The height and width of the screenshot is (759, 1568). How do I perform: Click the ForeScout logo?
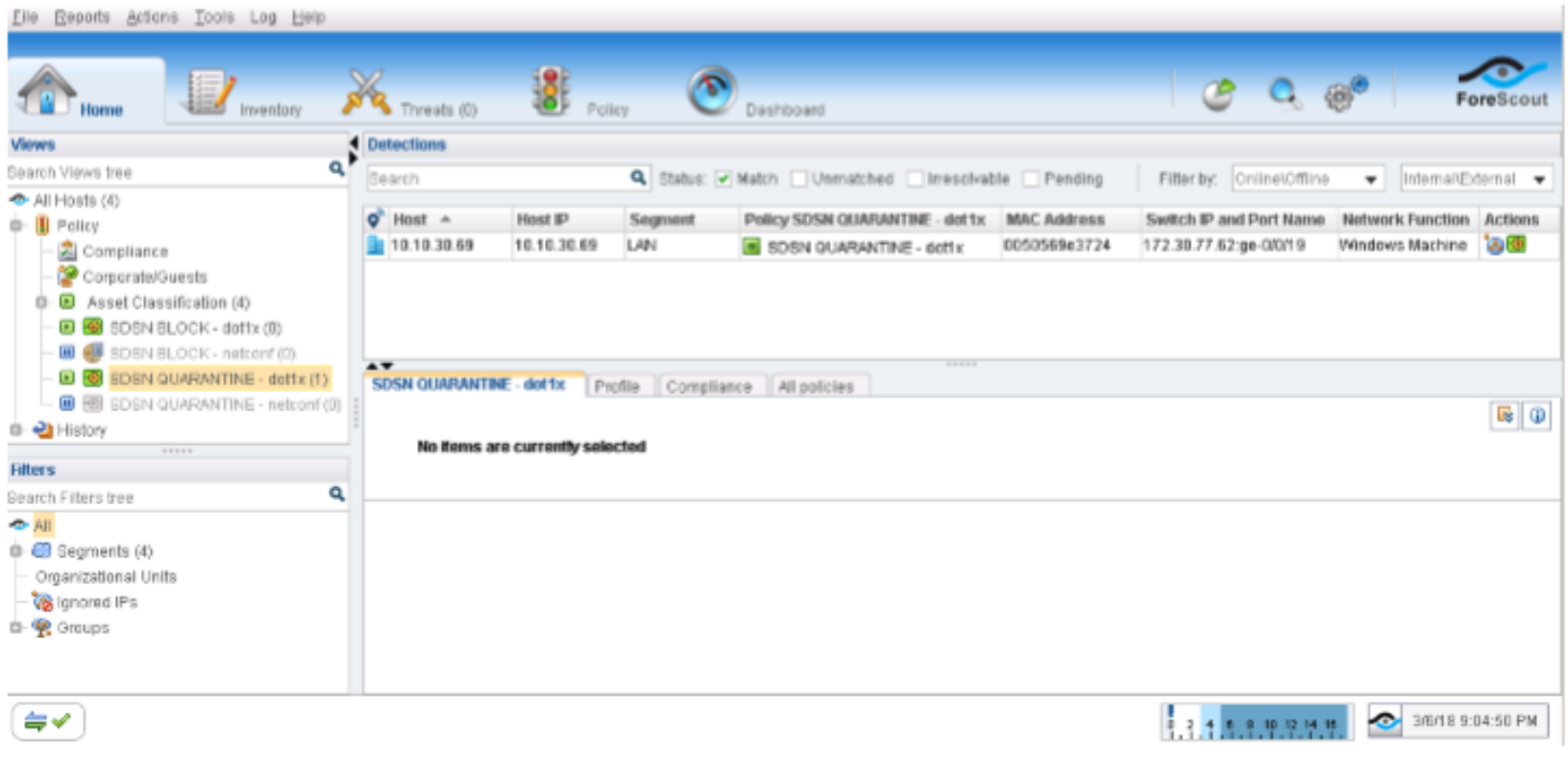click(1502, 83)
